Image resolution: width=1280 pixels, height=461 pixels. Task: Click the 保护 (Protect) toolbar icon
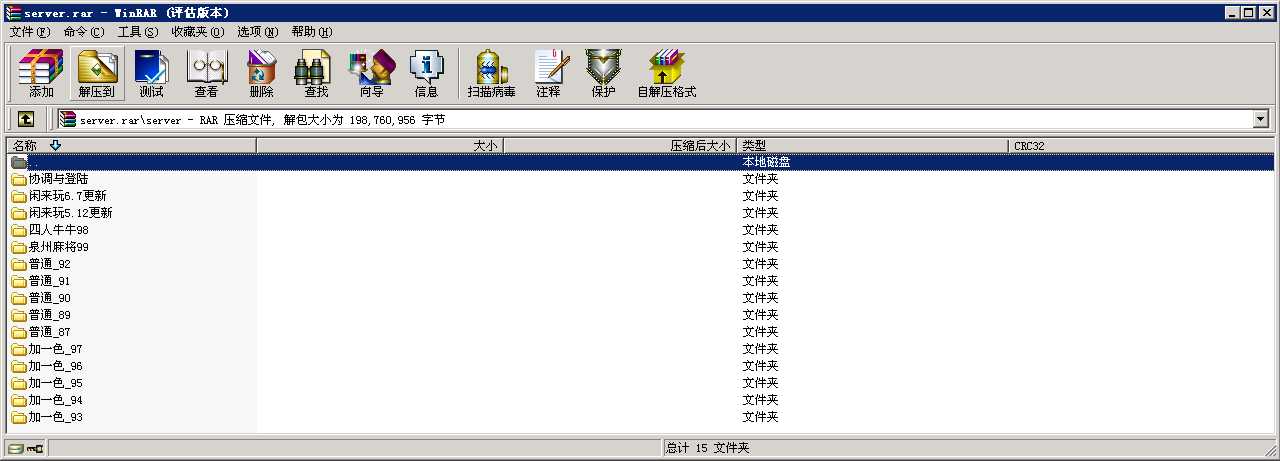603,74
